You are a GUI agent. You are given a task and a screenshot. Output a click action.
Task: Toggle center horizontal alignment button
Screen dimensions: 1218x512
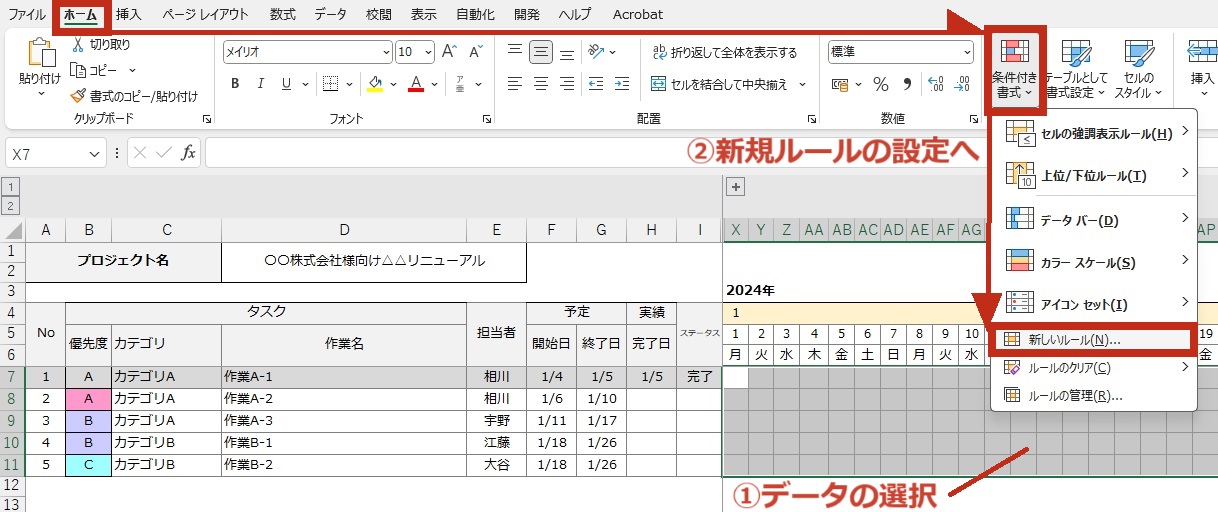[541, 84]
